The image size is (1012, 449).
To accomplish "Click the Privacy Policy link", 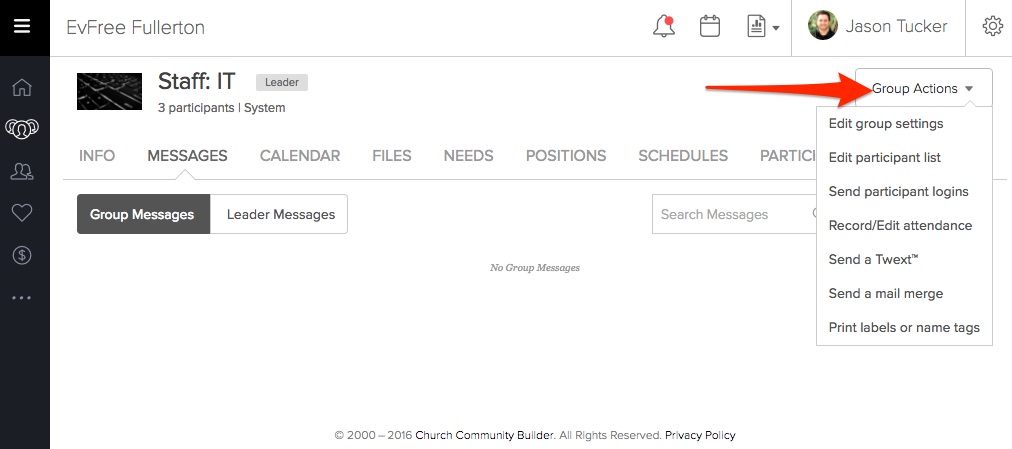I will pos(700,435).
